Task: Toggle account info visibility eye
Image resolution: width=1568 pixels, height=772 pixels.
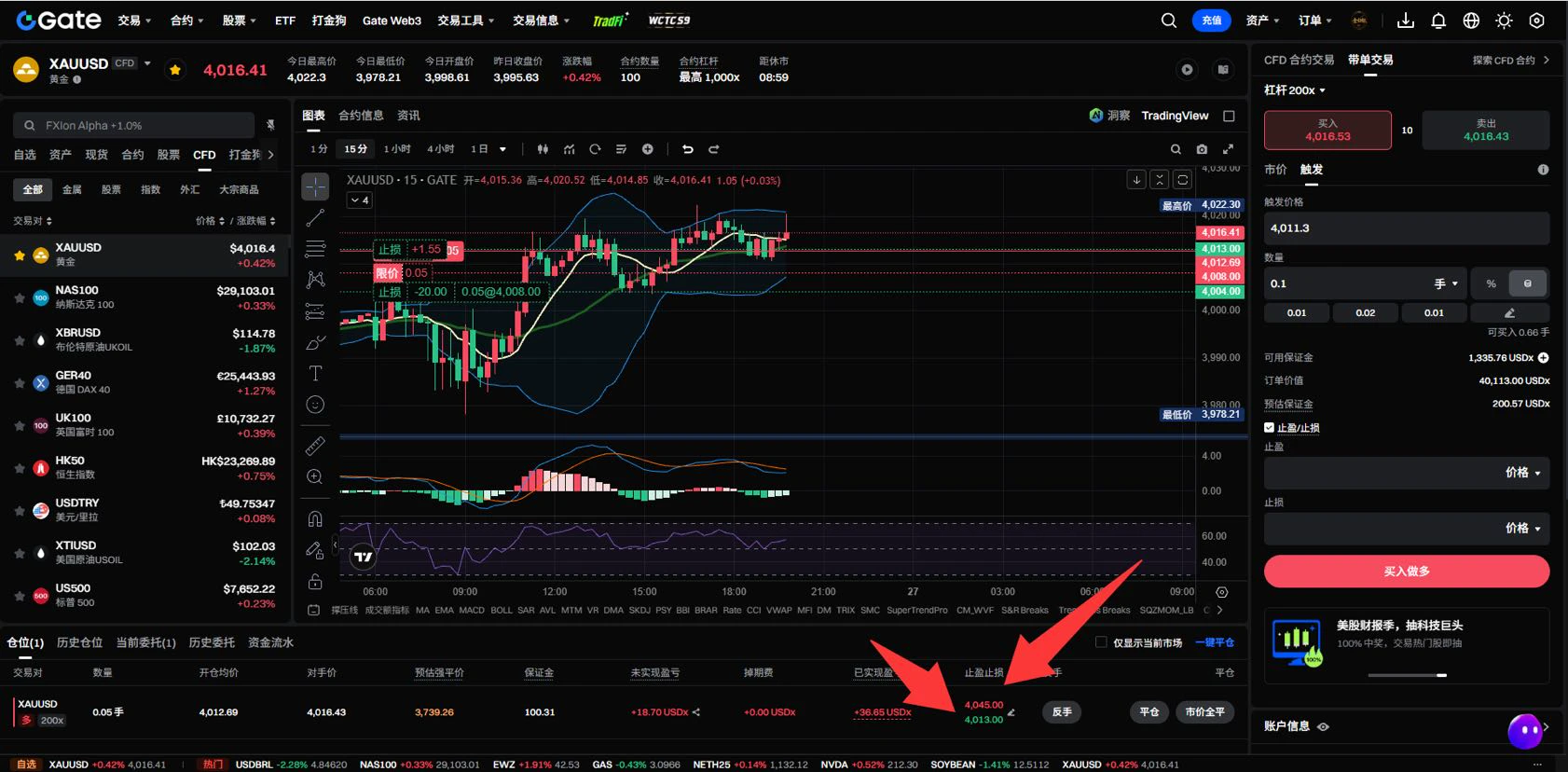Action: (x=1323, y=726)
